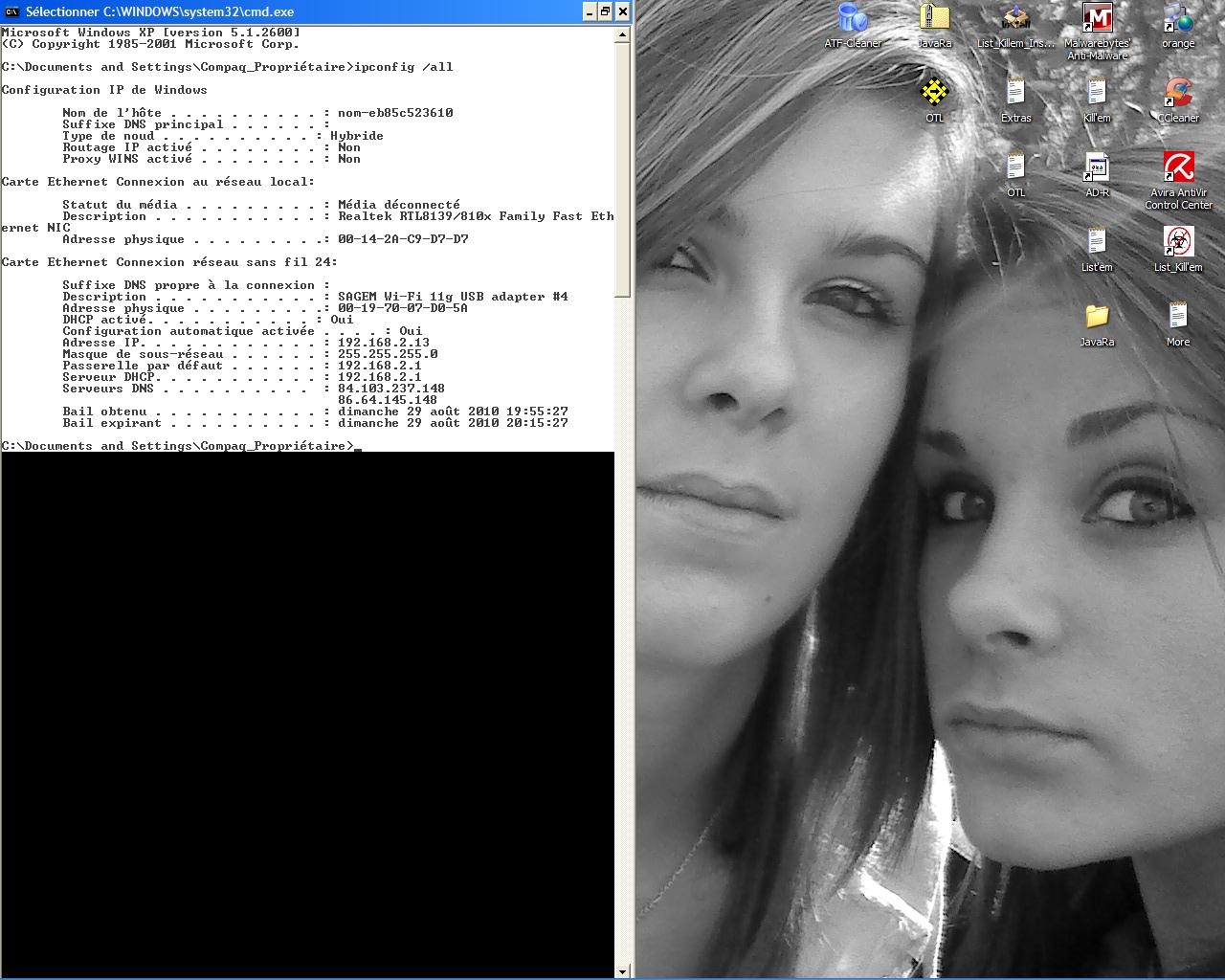Click DNS server '86.64.145.148'
This screenshot has width=1225, height=980.
point(388,400)
